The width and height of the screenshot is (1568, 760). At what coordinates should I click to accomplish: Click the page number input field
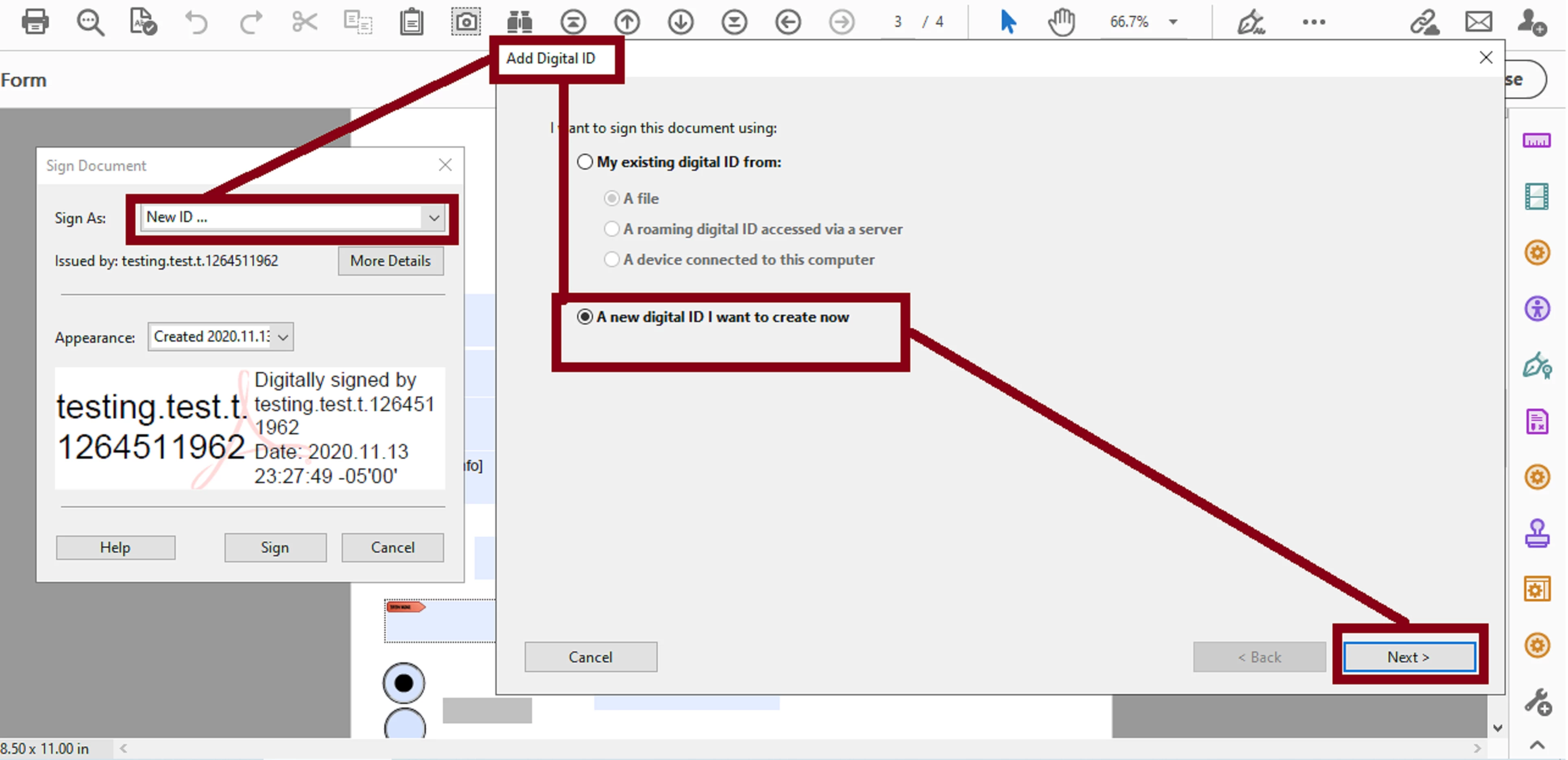[x=898, y=22]
